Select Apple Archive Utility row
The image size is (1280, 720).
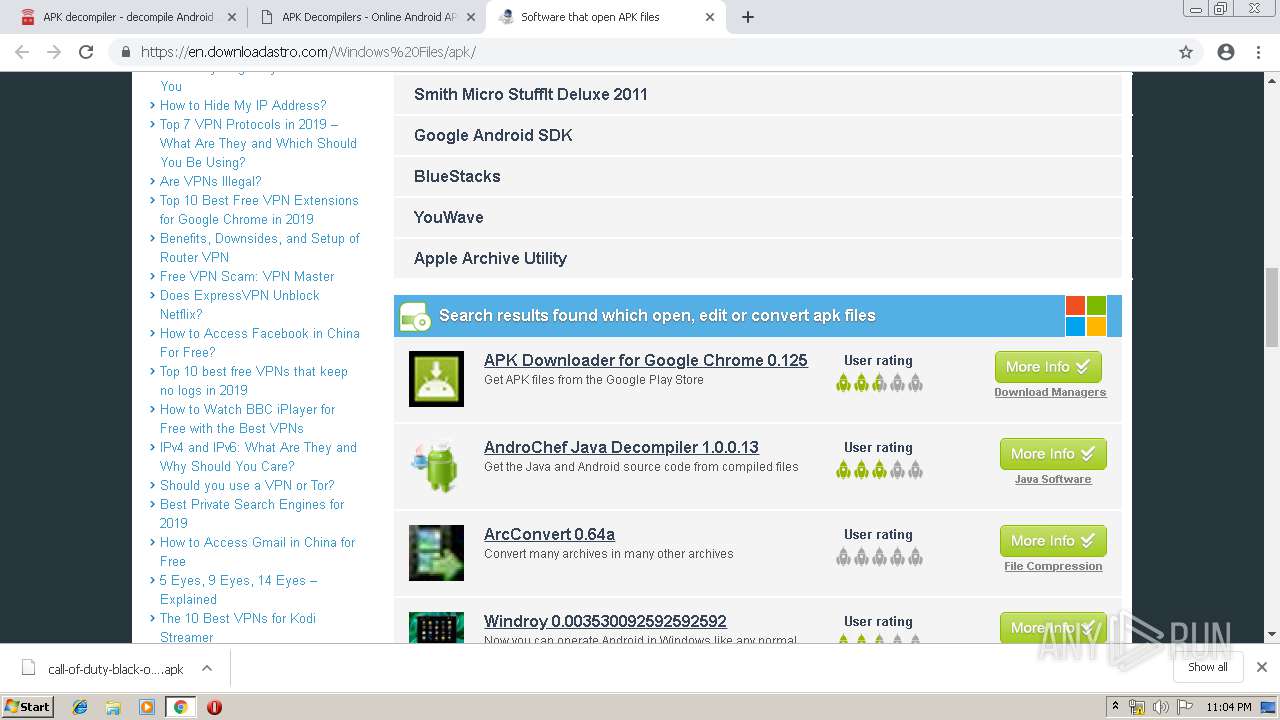click(757, 258)
